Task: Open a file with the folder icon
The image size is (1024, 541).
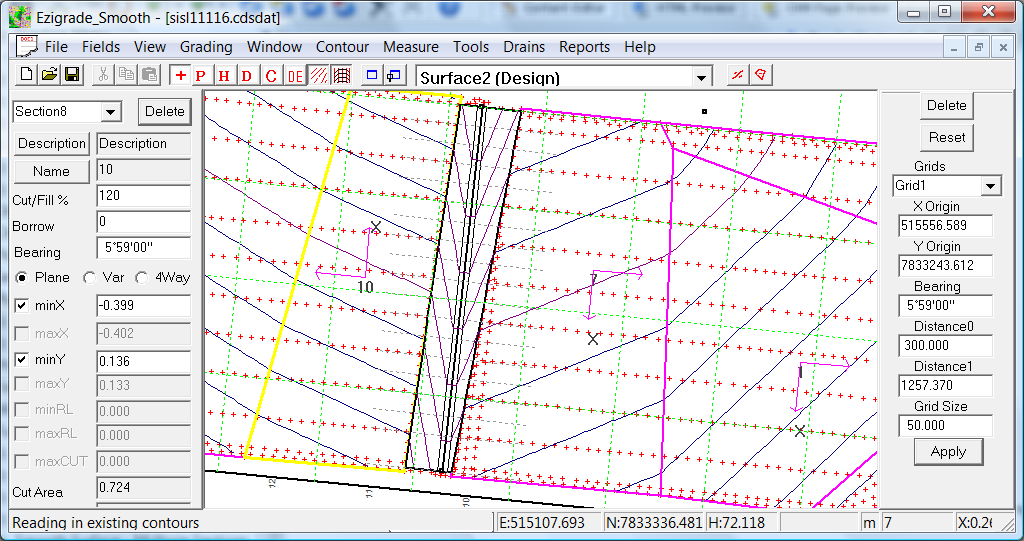Action: coord(49,76)
